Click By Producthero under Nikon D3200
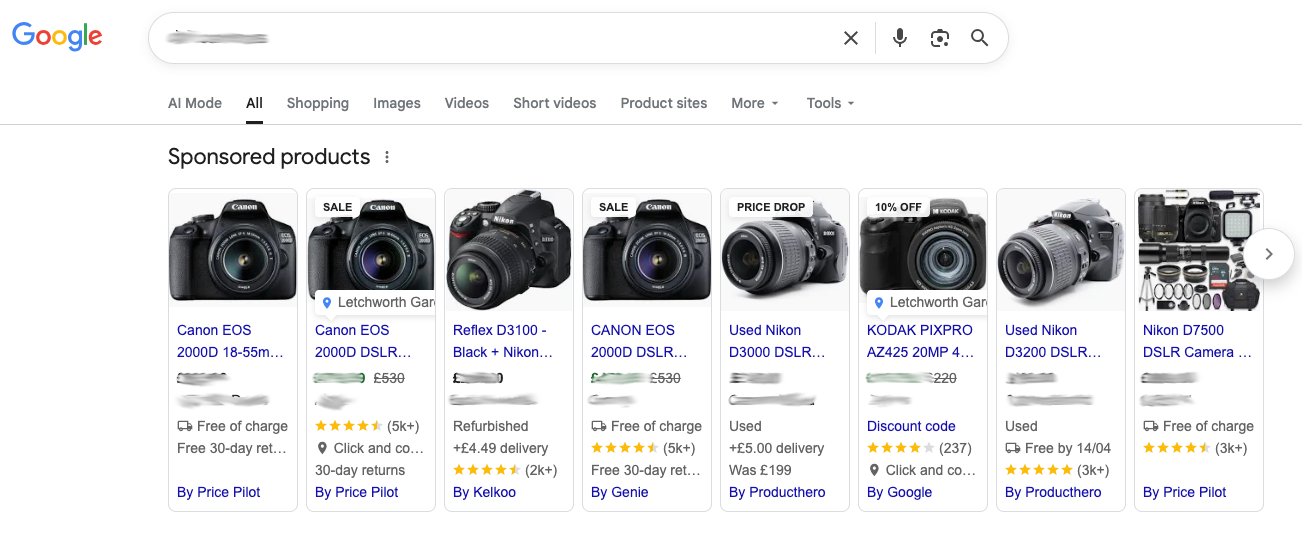 click(x=1054, y=492)
